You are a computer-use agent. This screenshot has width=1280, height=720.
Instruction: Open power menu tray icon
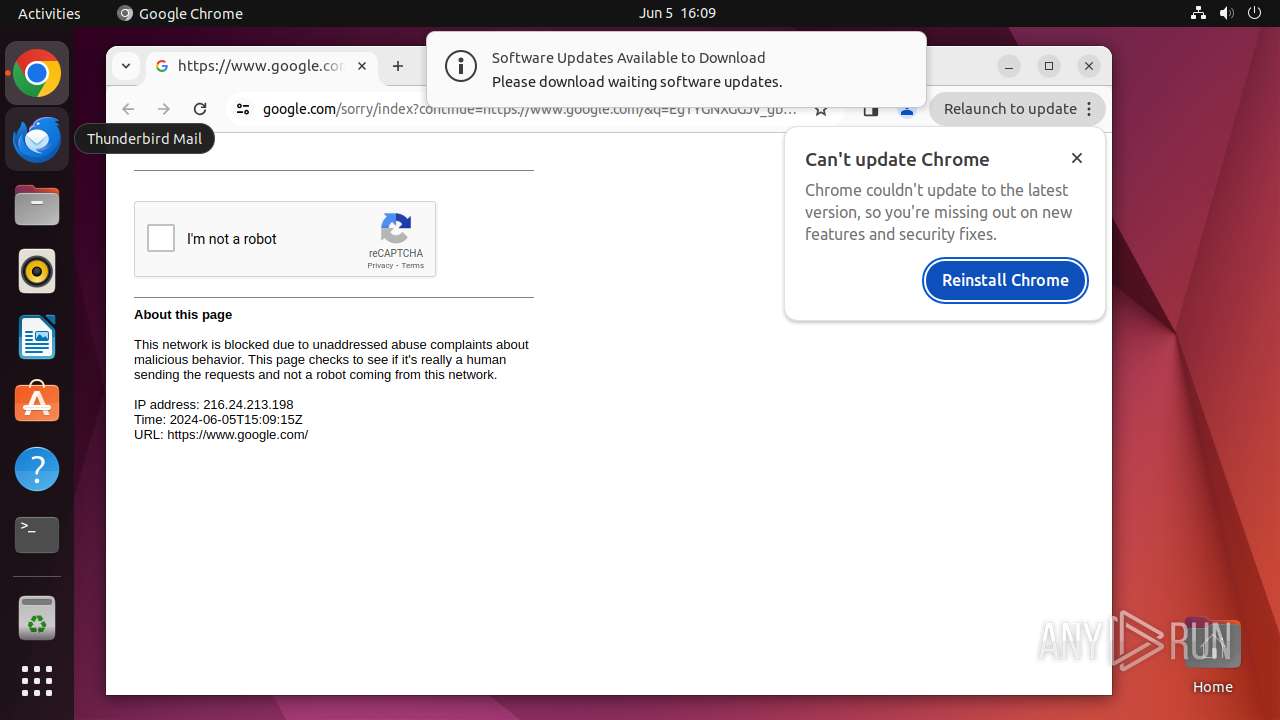[1254, 13]
